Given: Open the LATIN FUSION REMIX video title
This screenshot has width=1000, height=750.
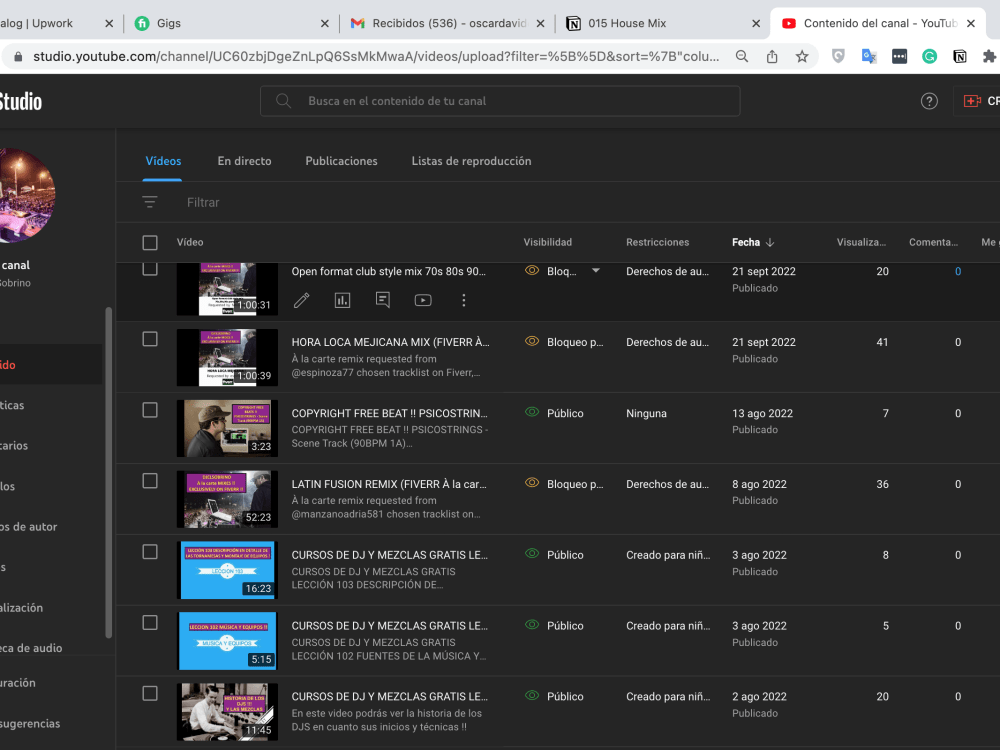Looking at the screenshot, I should coord(389,484).
